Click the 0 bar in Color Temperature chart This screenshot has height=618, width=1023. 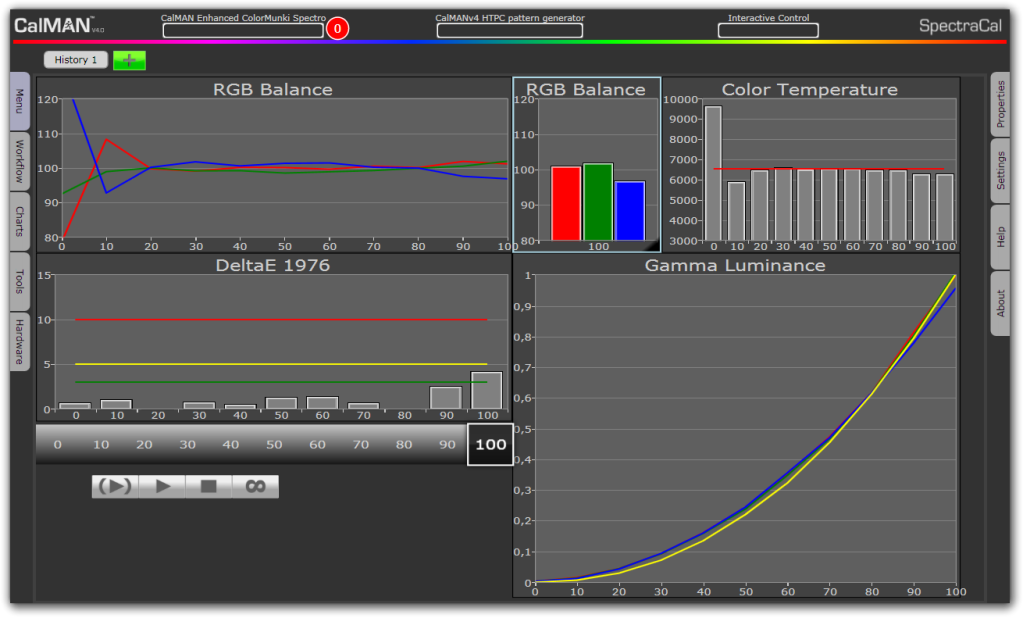713,173
